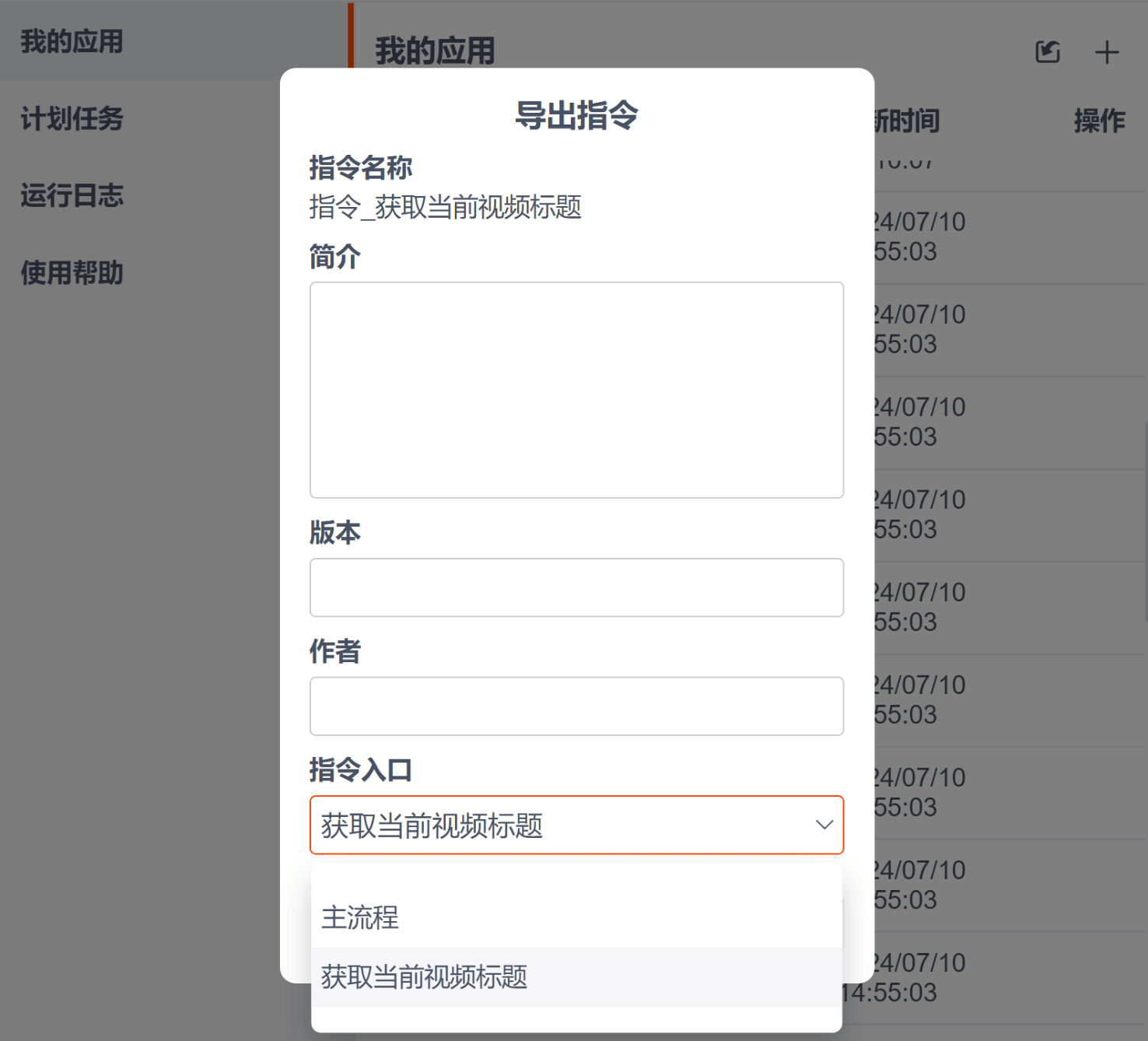
Task: Click the import icon beside the plus
Action: (1048, 52)
